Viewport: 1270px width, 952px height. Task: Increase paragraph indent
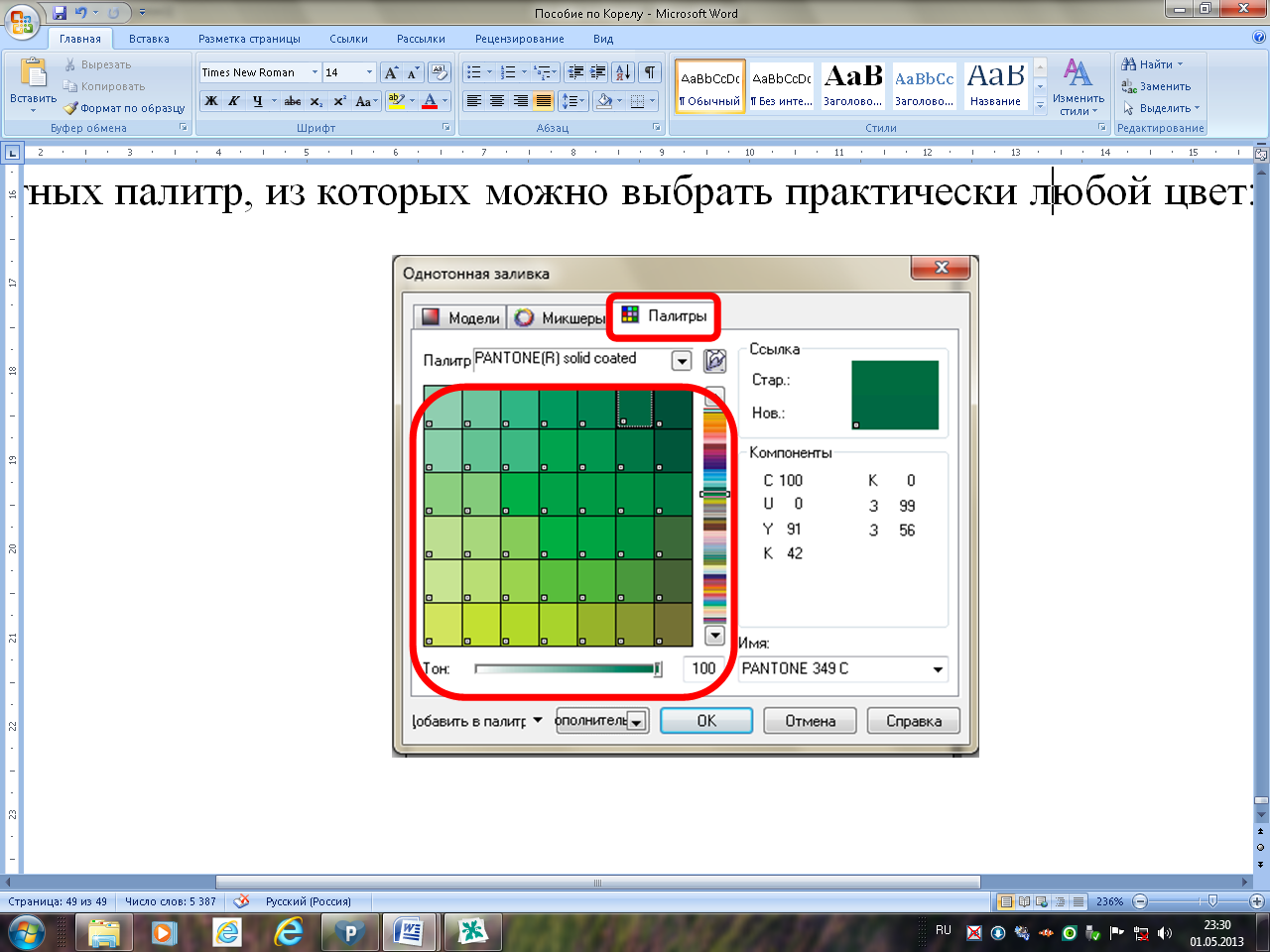coord(598,72)
